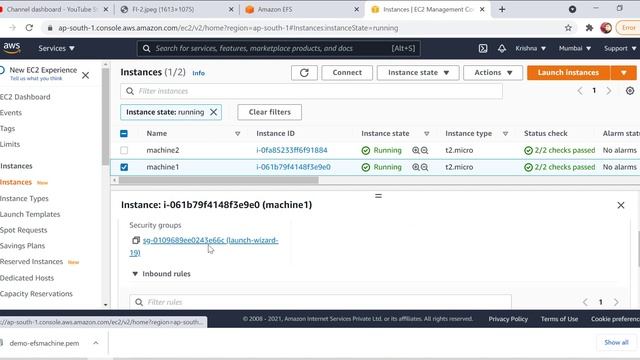Open a new browser tab
The image size is (640, 360).
click(502, 9)
